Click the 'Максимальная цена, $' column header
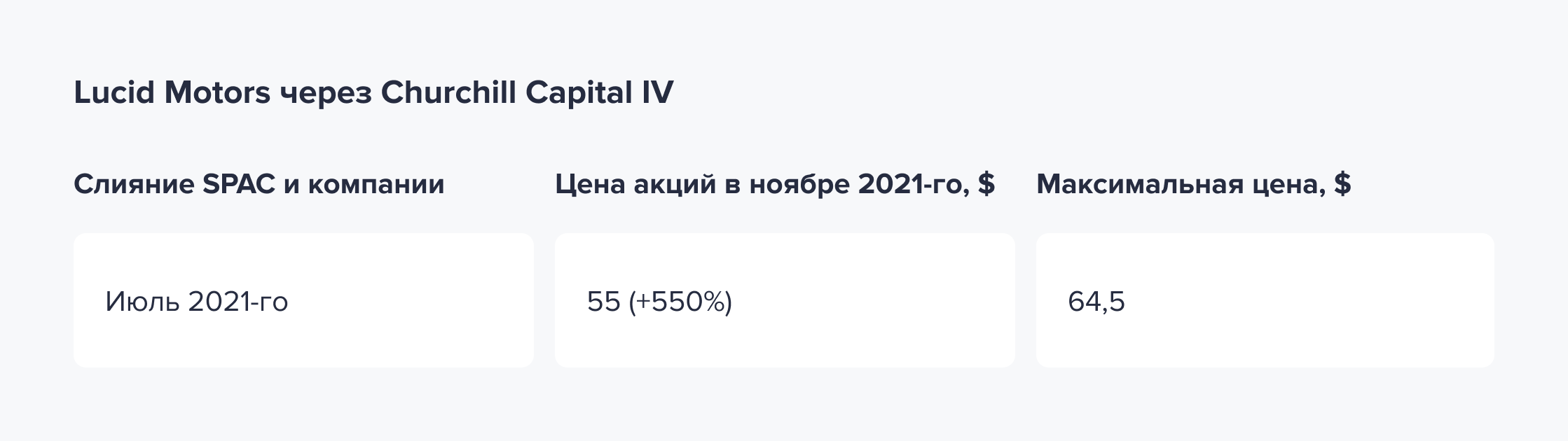 (1194, 184)
